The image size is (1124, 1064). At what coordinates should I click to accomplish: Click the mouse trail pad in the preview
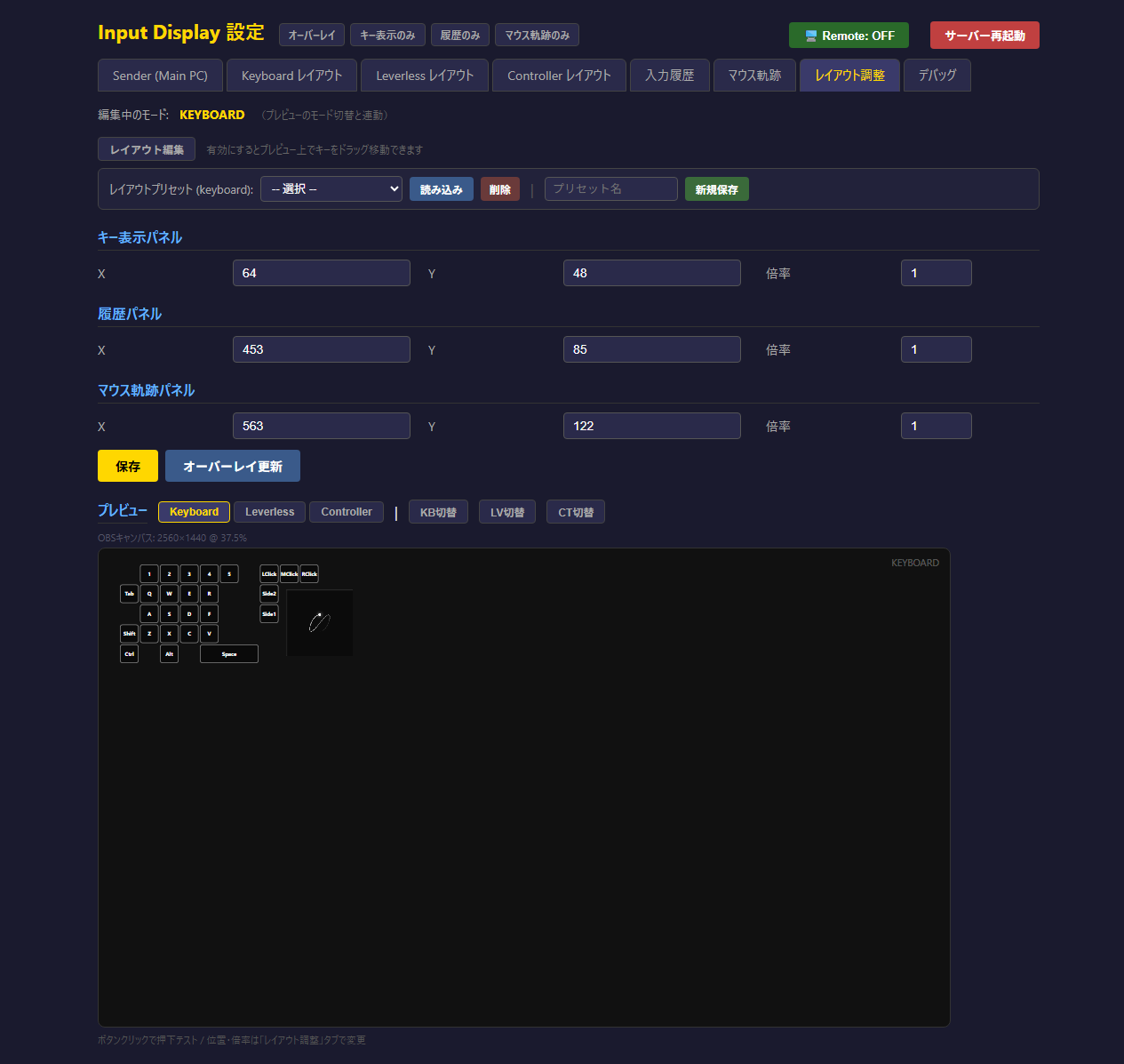click(320, 623)
